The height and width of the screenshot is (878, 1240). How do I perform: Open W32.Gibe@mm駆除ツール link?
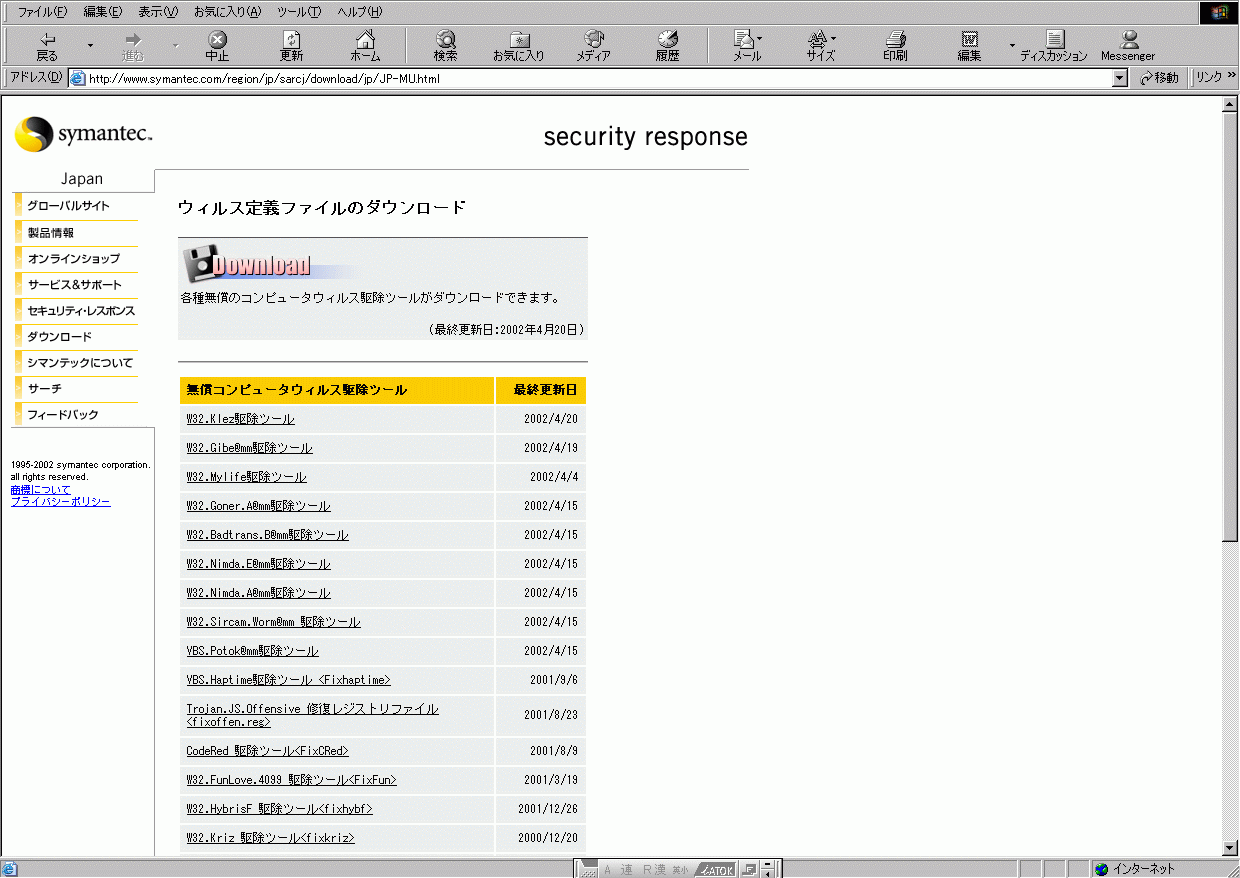[x=249, y=448]
